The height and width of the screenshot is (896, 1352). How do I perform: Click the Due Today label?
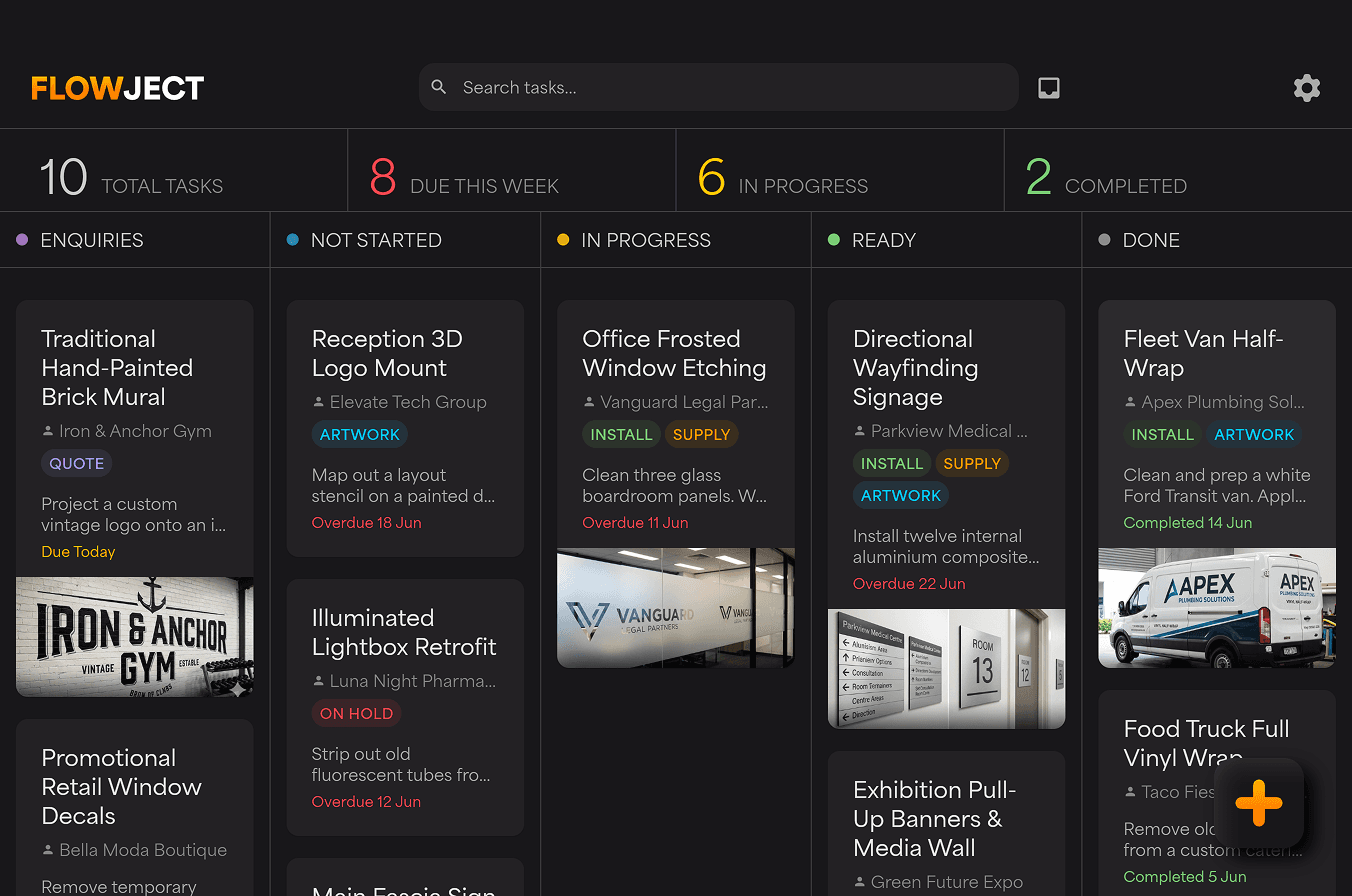(x=78, y=552)
